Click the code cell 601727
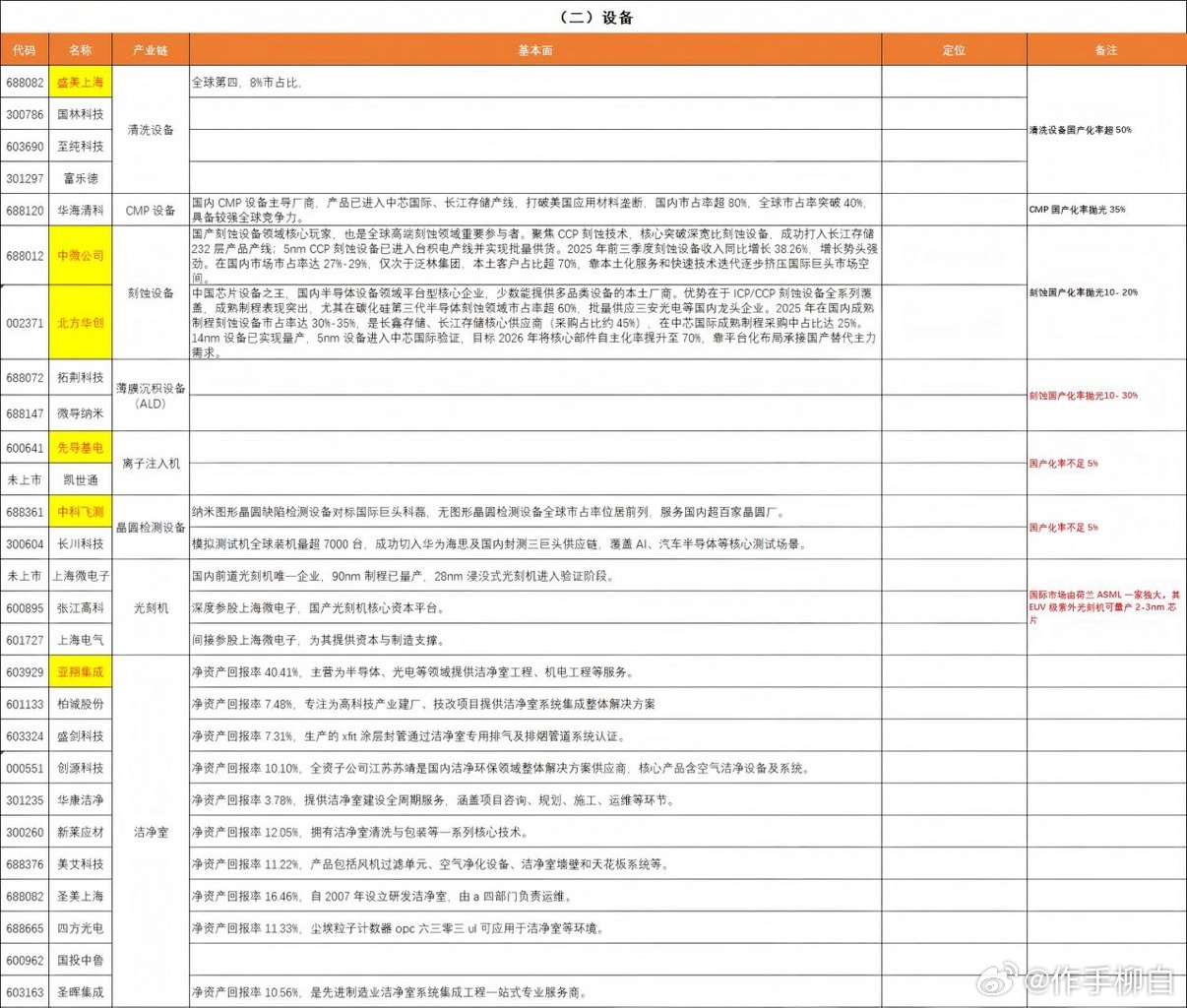Image resolution: width=1187 pixels, height=1008 pixels. click(25, 640)
